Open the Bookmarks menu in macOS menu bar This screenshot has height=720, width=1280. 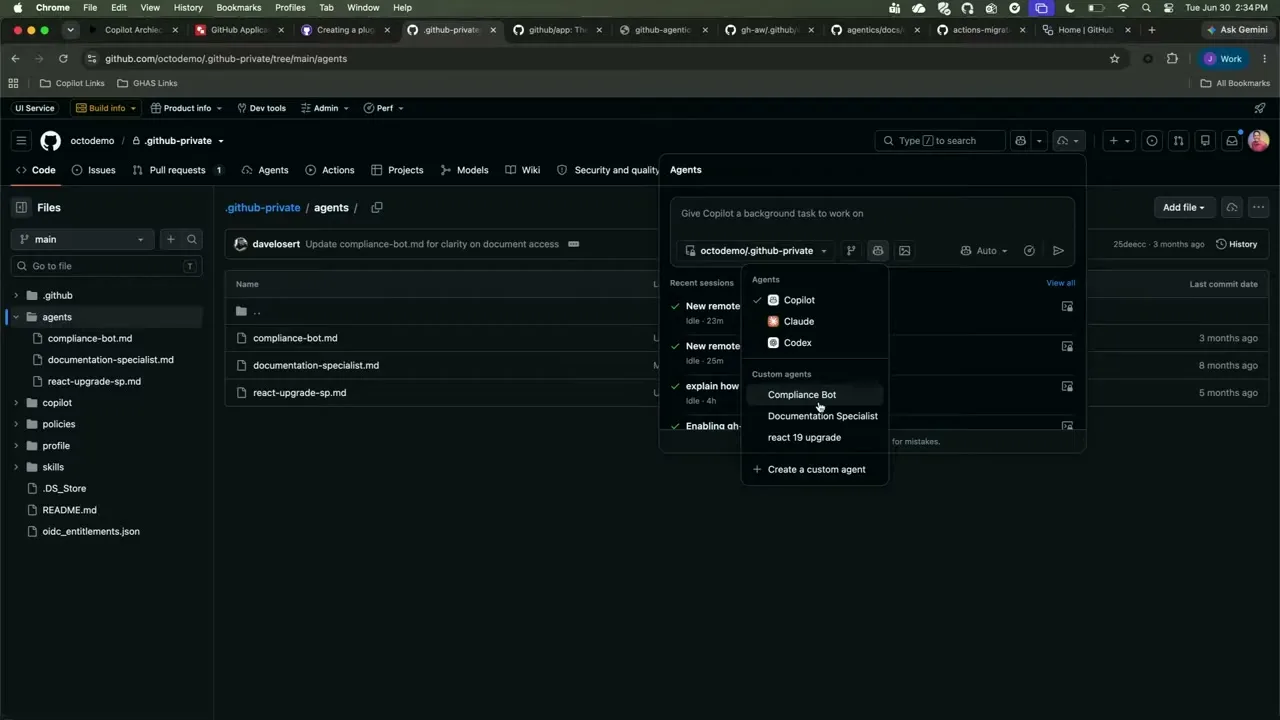click(x=238, y=7)
